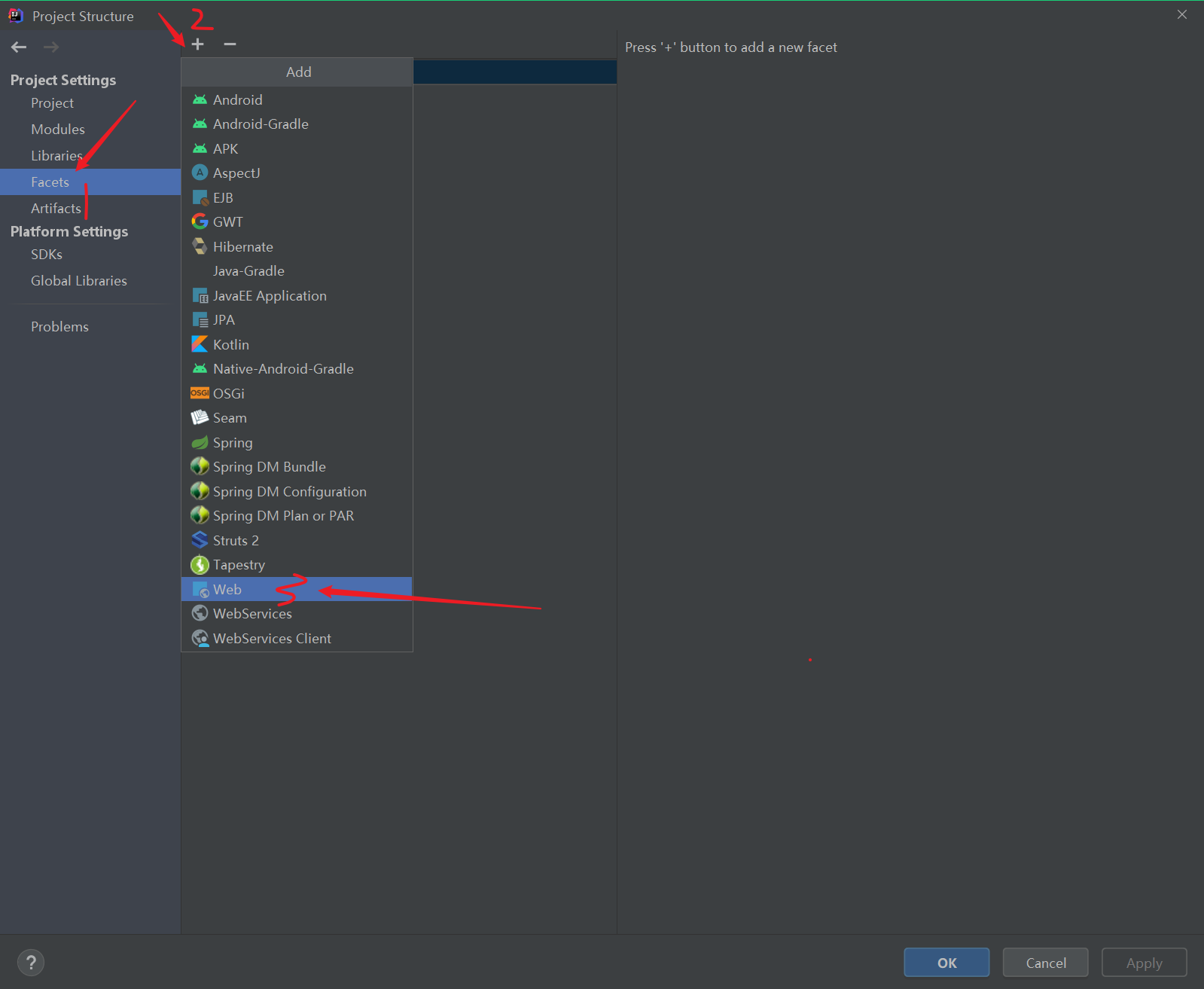Open help via the question mark button

point(31,962)
